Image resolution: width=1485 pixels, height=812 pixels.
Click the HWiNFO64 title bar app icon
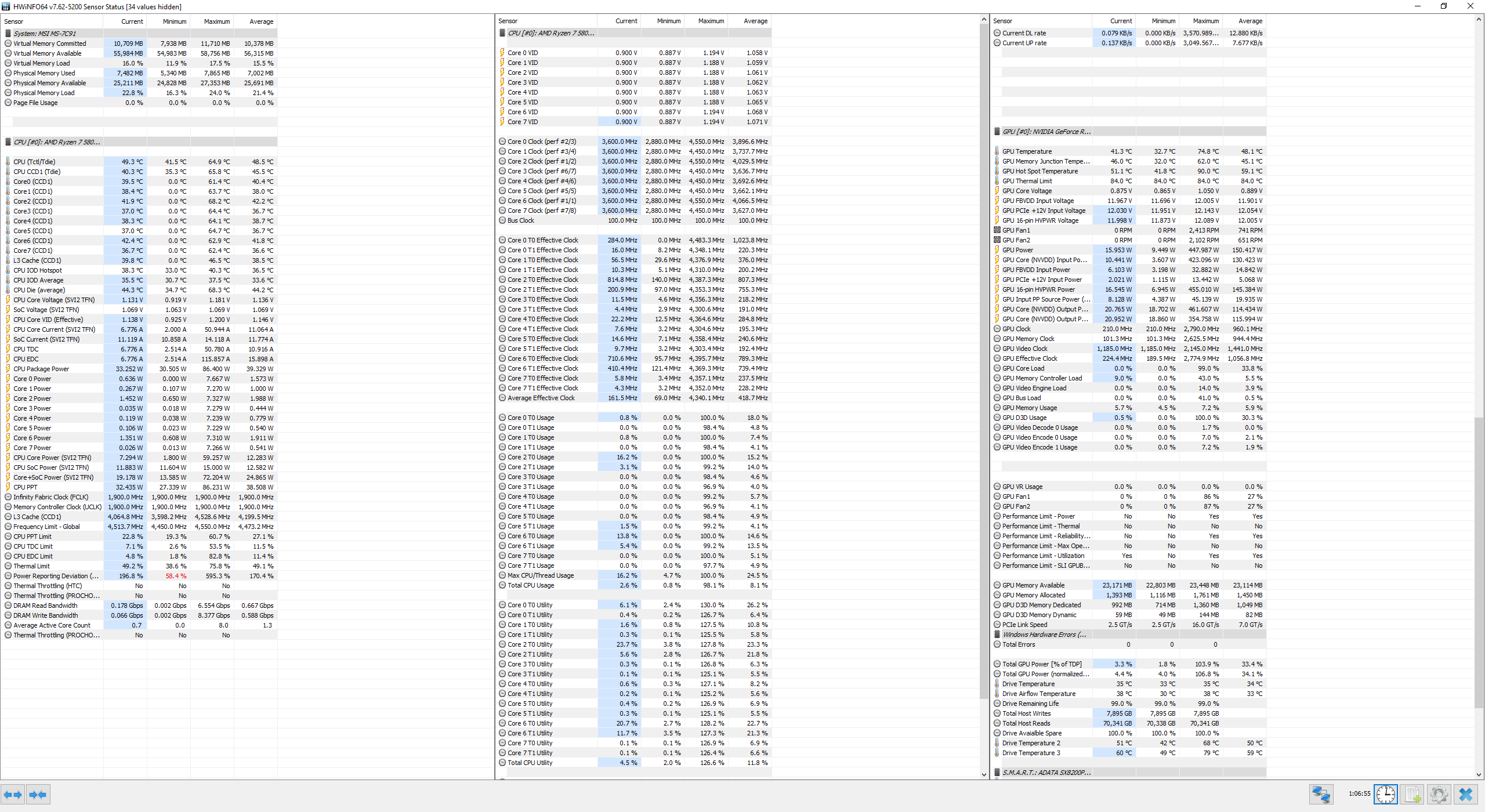click(6, 6)
